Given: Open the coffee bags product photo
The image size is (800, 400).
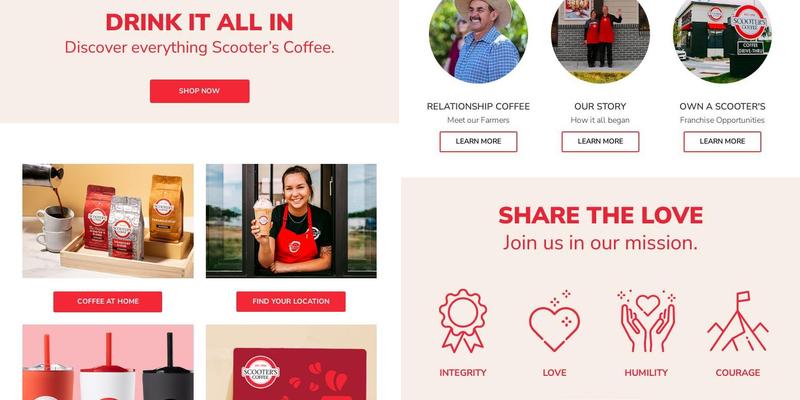Looking at the screenshot, I should [108, 221].
